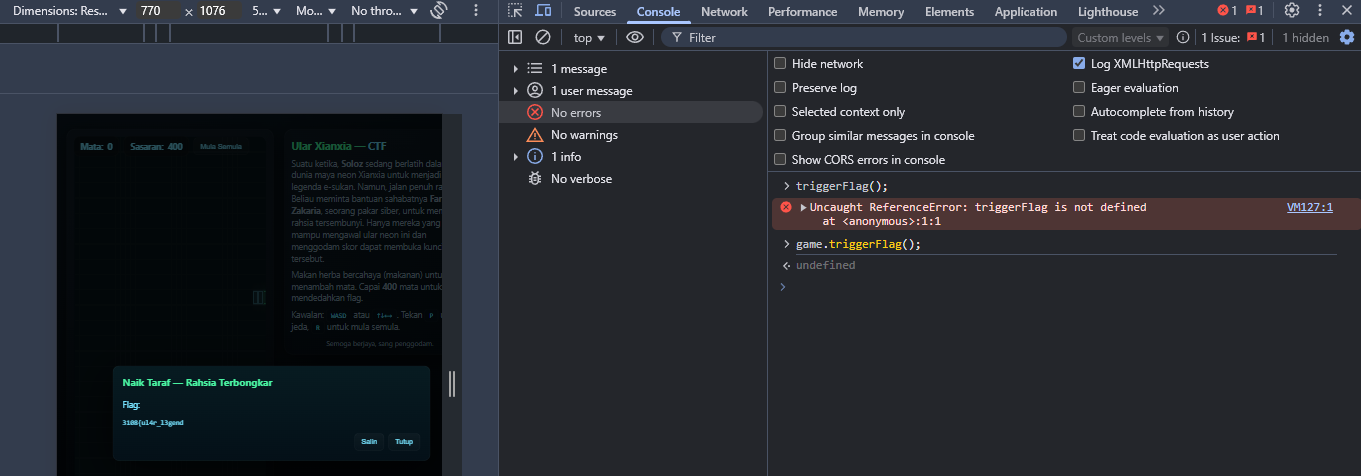Click the No throttling dropdown
Screen dimensions: 1361x476
385,11
